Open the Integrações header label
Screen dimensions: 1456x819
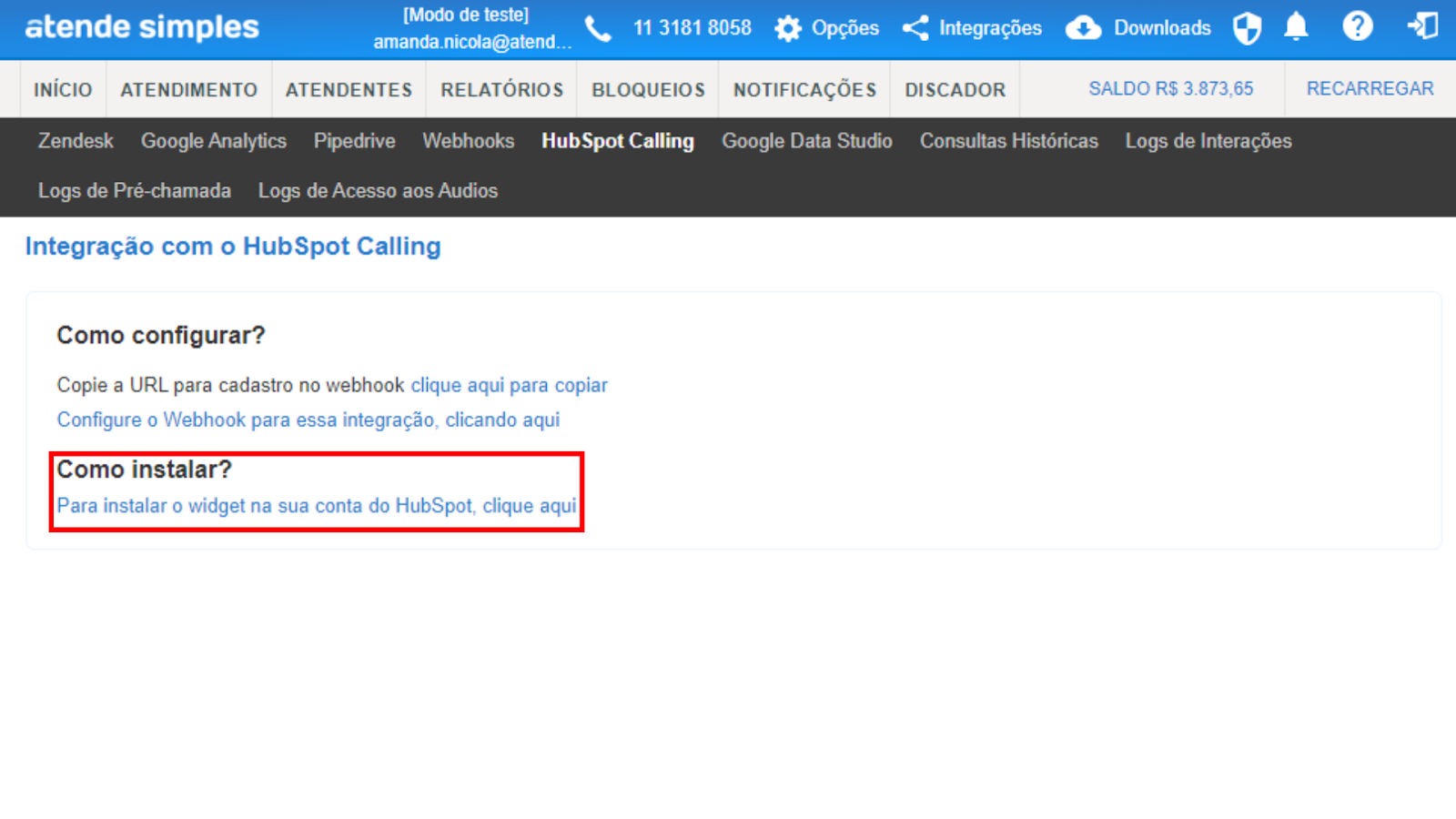pos(990,29)
